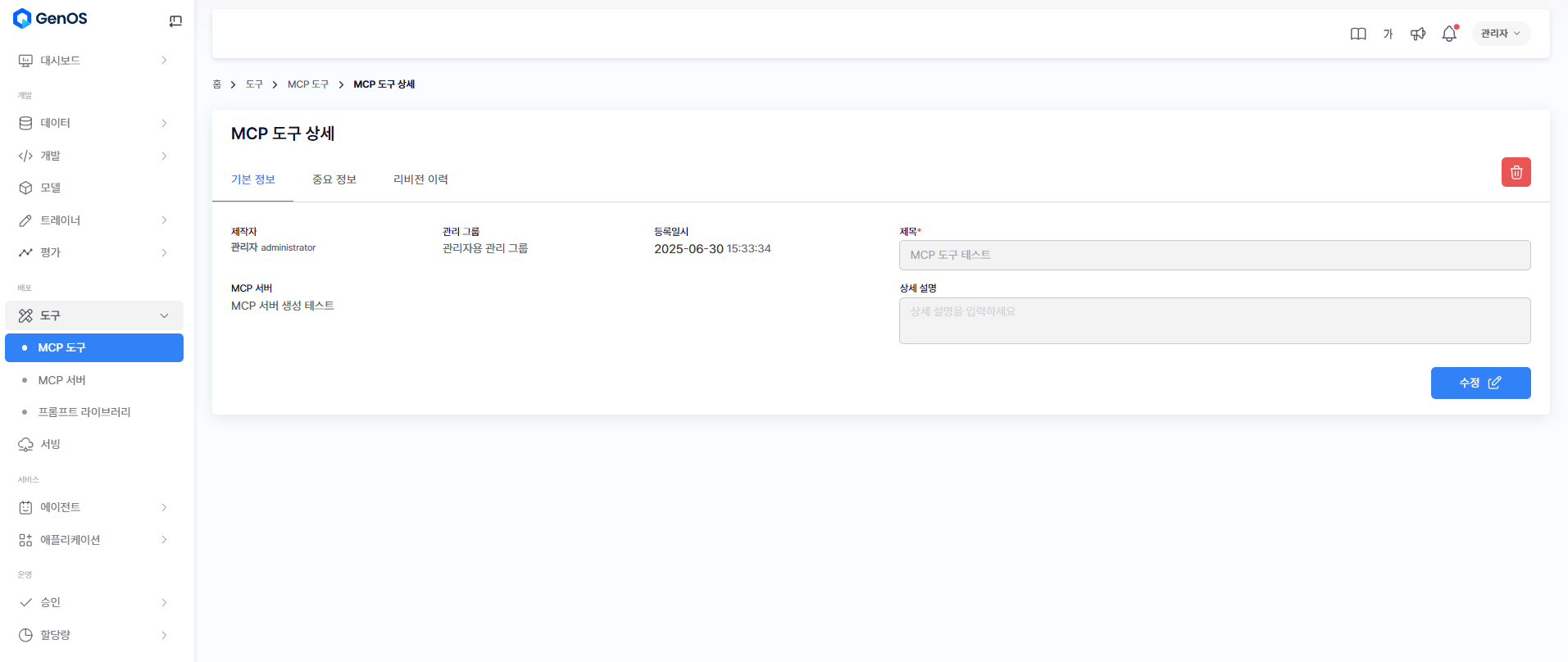Click the red trash delete icon
This screenshot has width=1568, height=662.
1516,172
